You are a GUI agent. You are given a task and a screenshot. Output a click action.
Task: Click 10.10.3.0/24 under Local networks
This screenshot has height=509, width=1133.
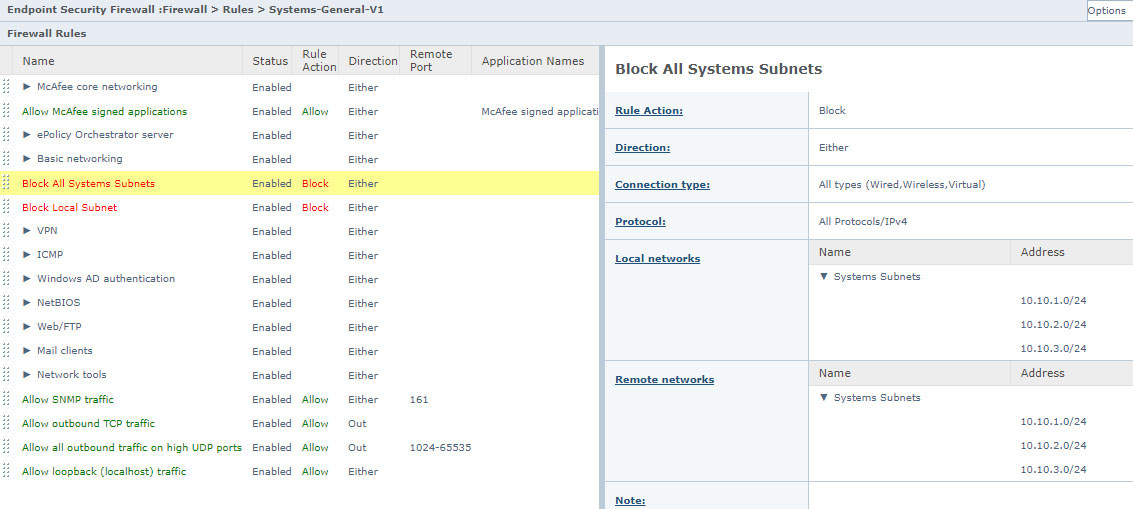pyautogui.click(x=1054, y=348)
